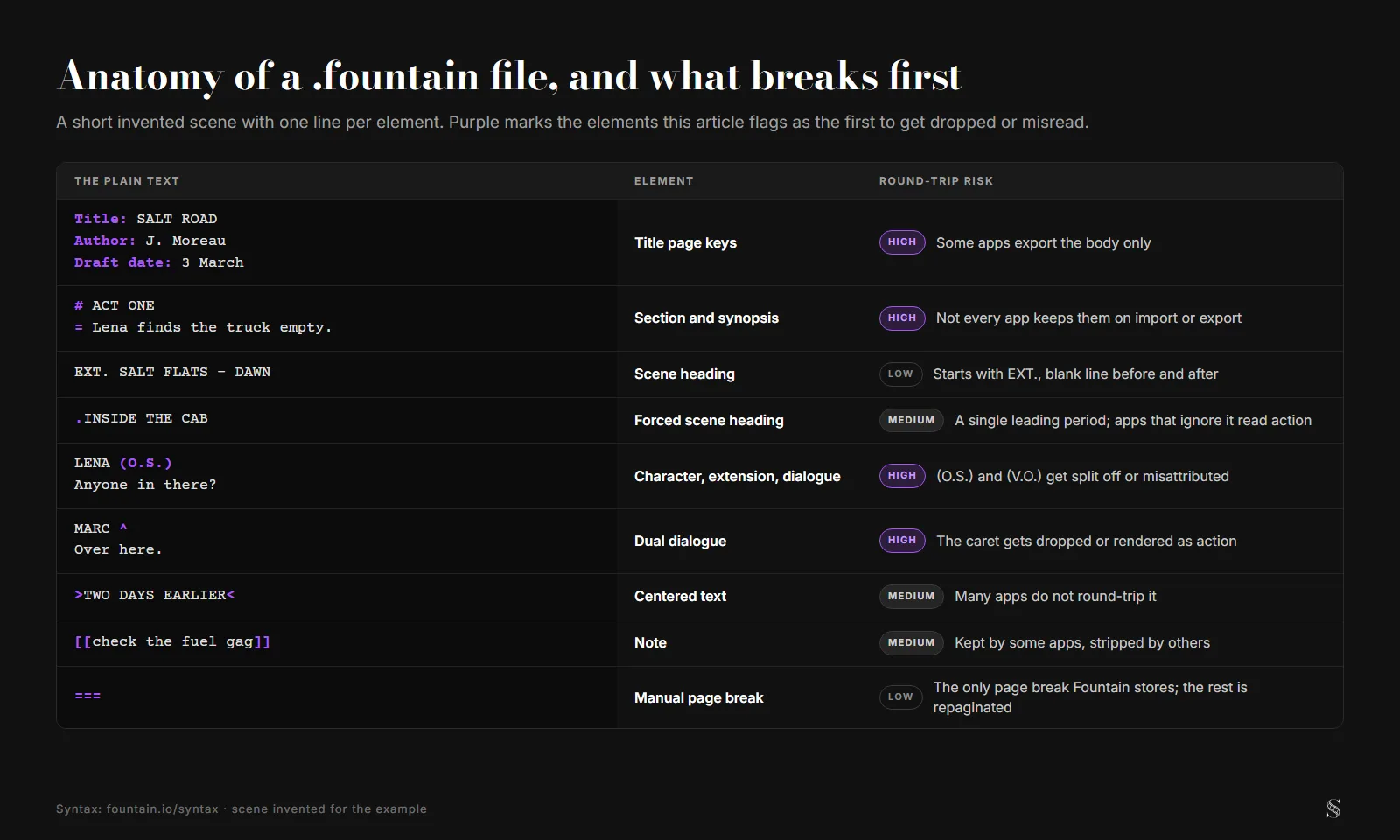Click the '.INSIDE THE CAB' code line
1400x840 pixels.
[x=142, y=418]
